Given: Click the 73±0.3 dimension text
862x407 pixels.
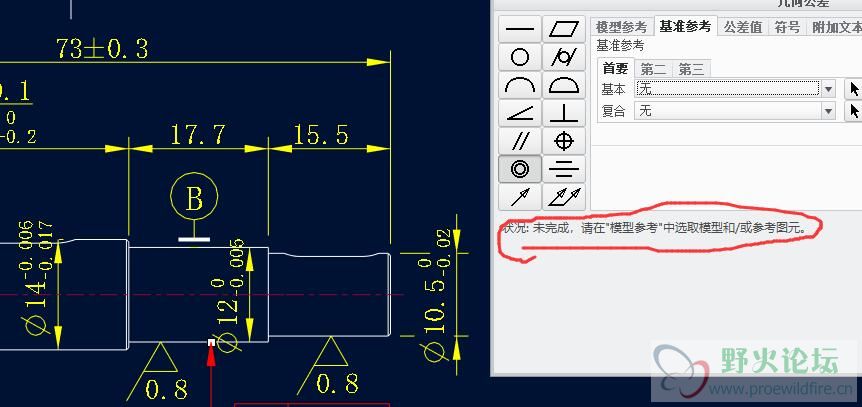Looking at the screenshot, I should pyautogui.click(x=102, y=49).
